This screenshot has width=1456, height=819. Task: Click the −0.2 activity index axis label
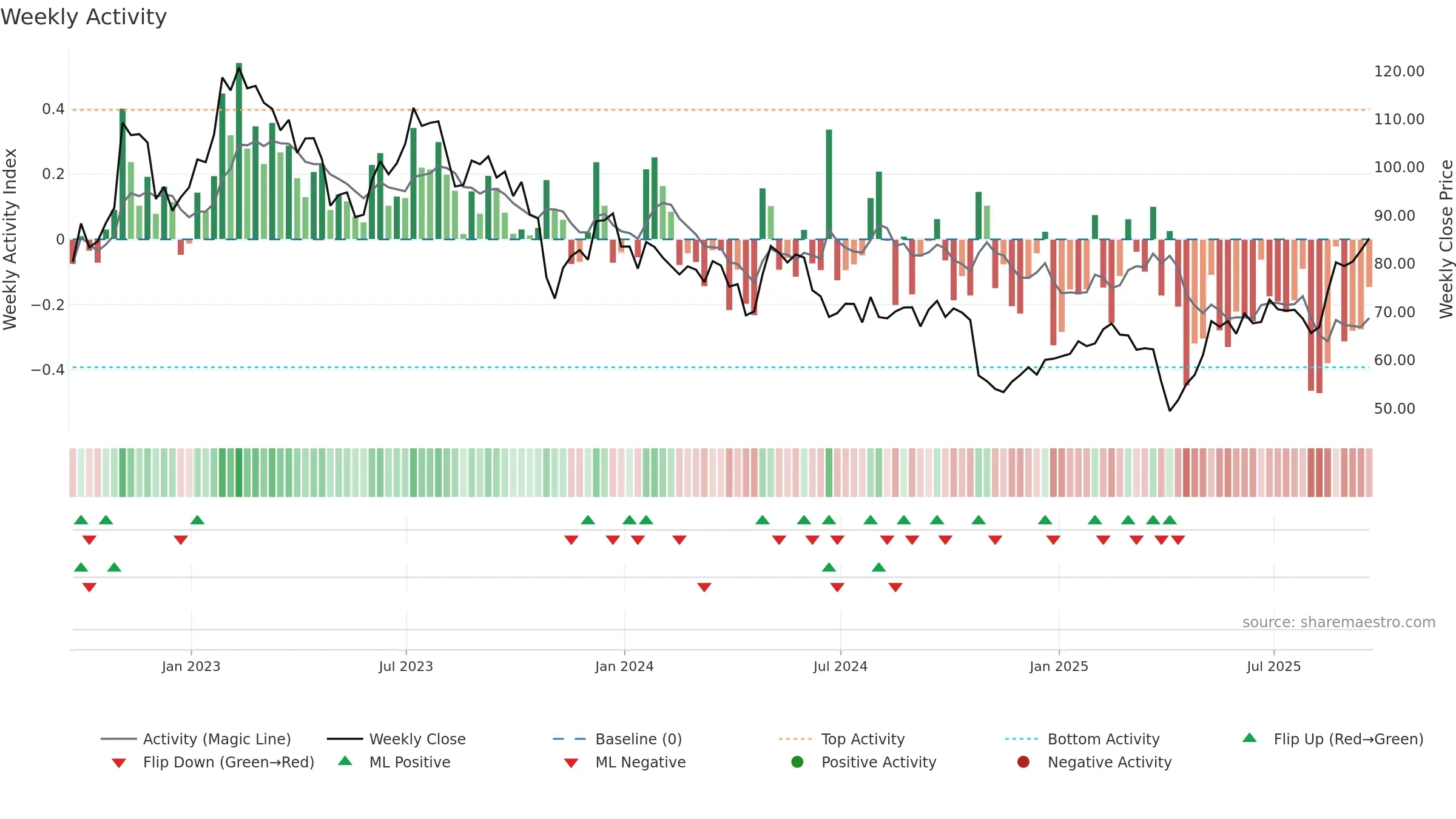point(48,305)
